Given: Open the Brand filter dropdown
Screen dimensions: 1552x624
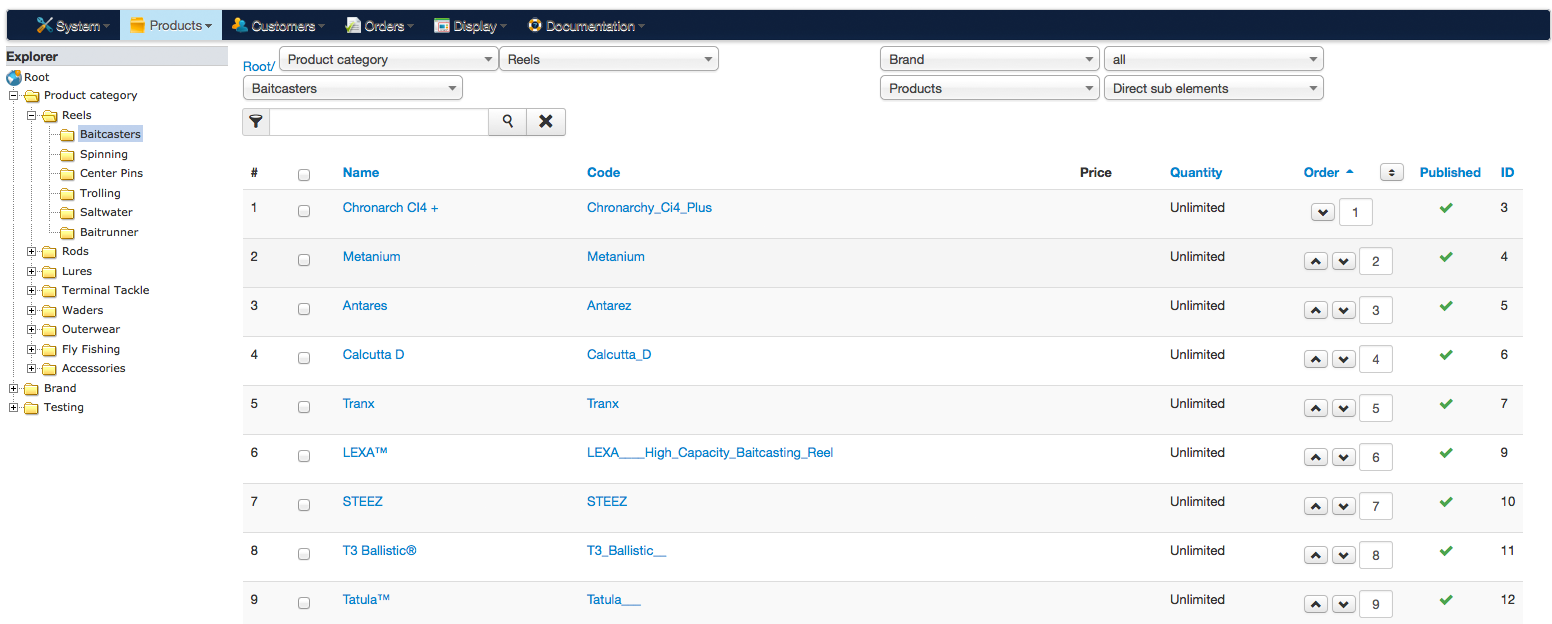Looking at the screenshot, I should coord(990,59).
